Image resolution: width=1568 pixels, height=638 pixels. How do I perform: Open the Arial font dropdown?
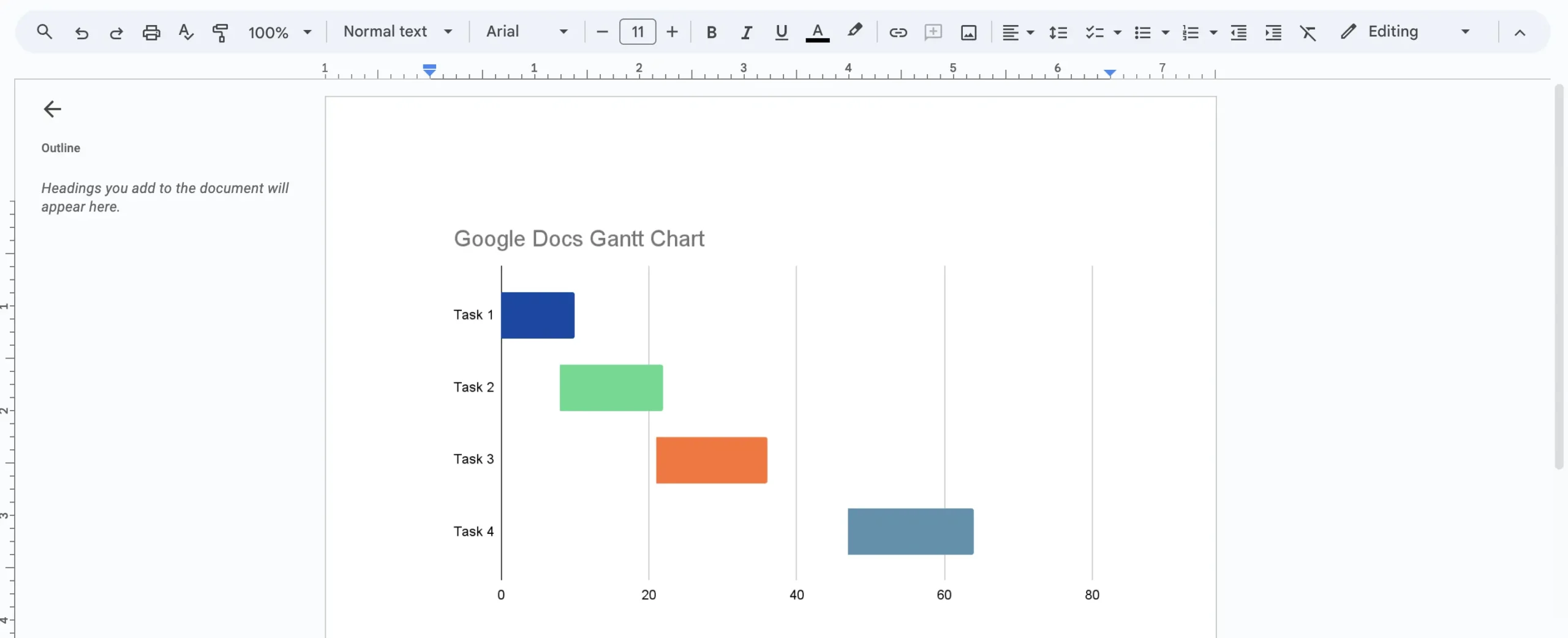click(x=527, y=31)
